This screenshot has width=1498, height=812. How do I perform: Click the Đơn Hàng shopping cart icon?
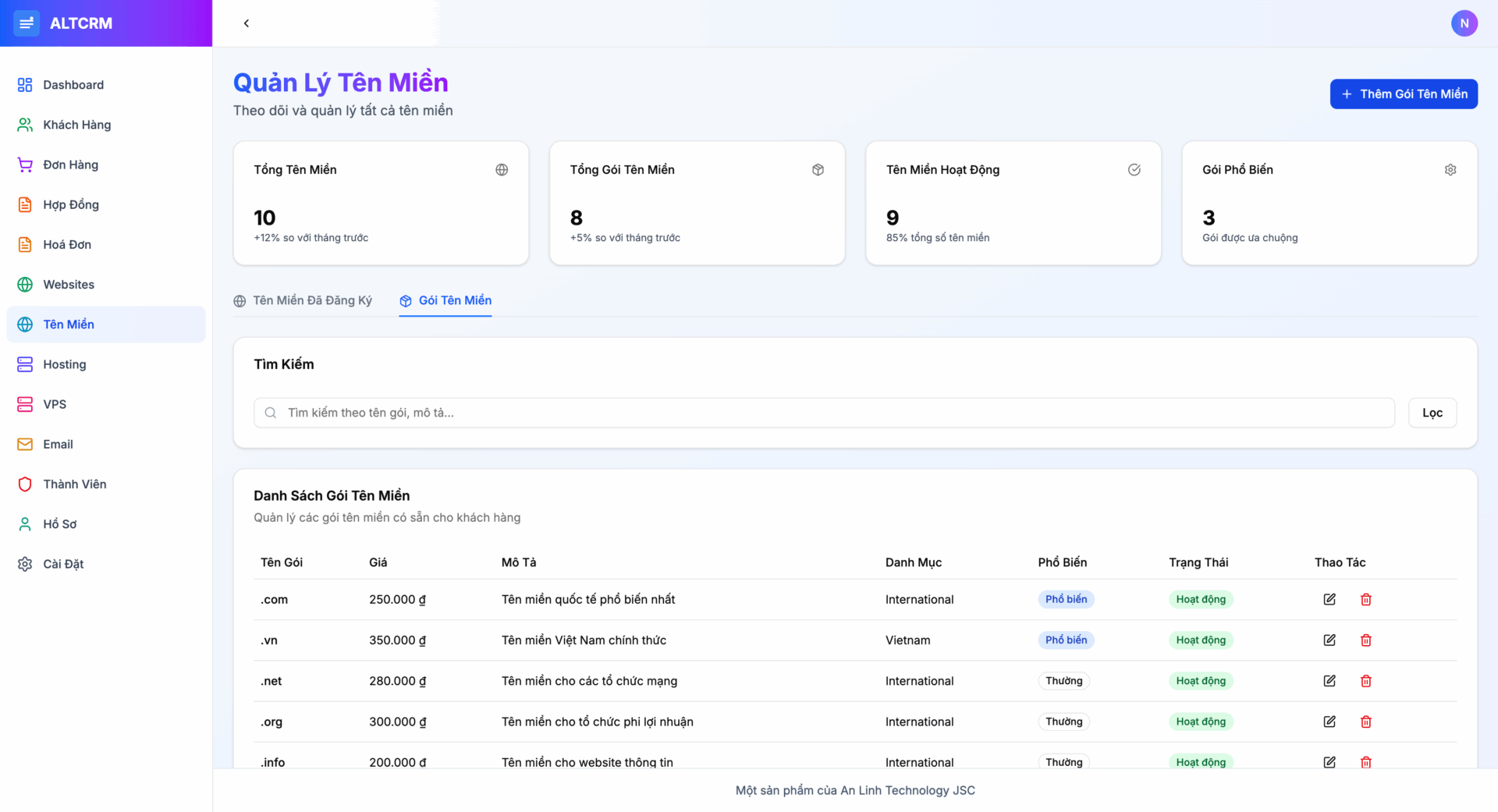tap(25, 165)
